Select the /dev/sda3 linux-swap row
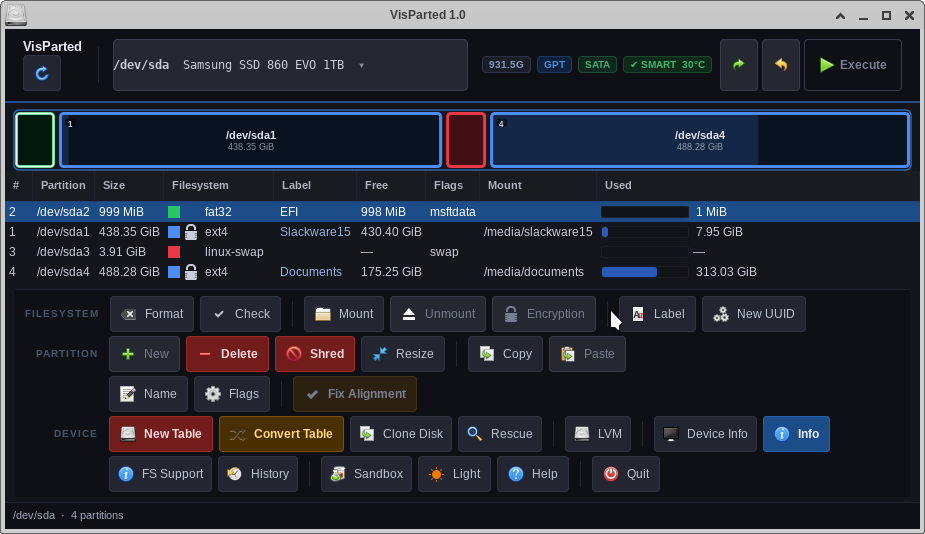This screenshot has height=534, width=925. pyautogui.click(x=462, y=252)
